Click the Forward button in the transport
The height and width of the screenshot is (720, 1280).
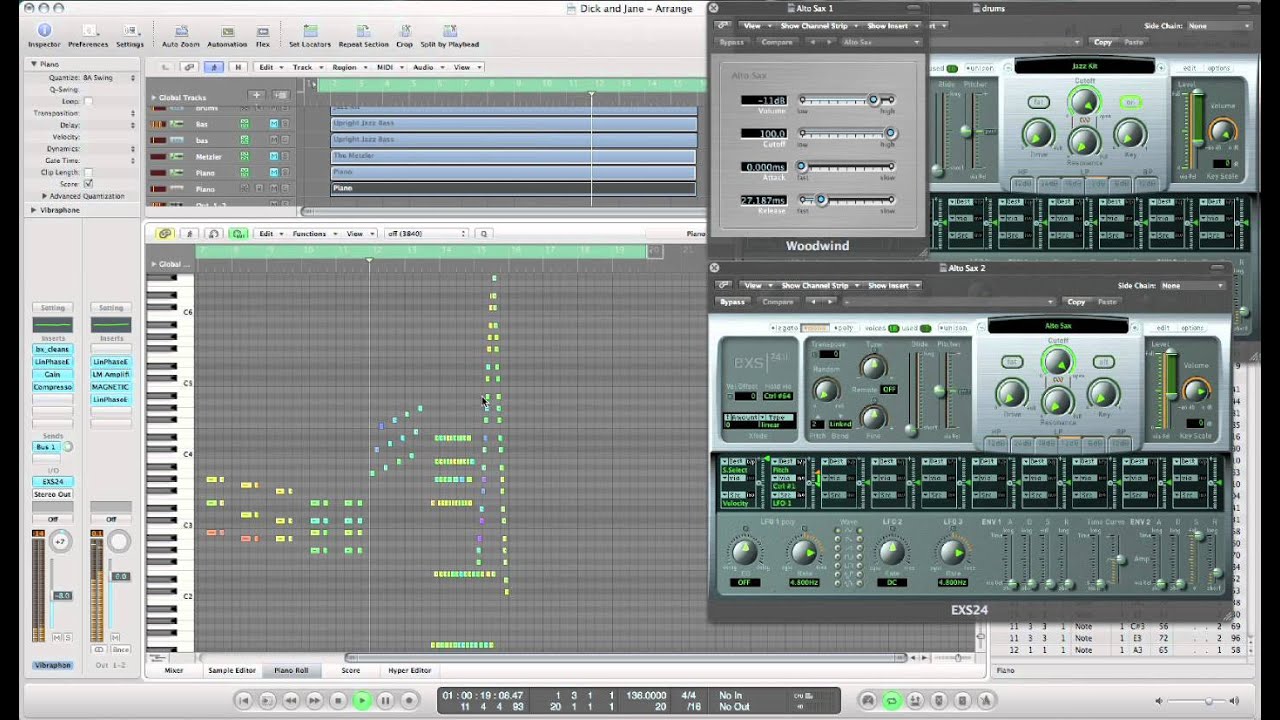(x=314, y=701)
